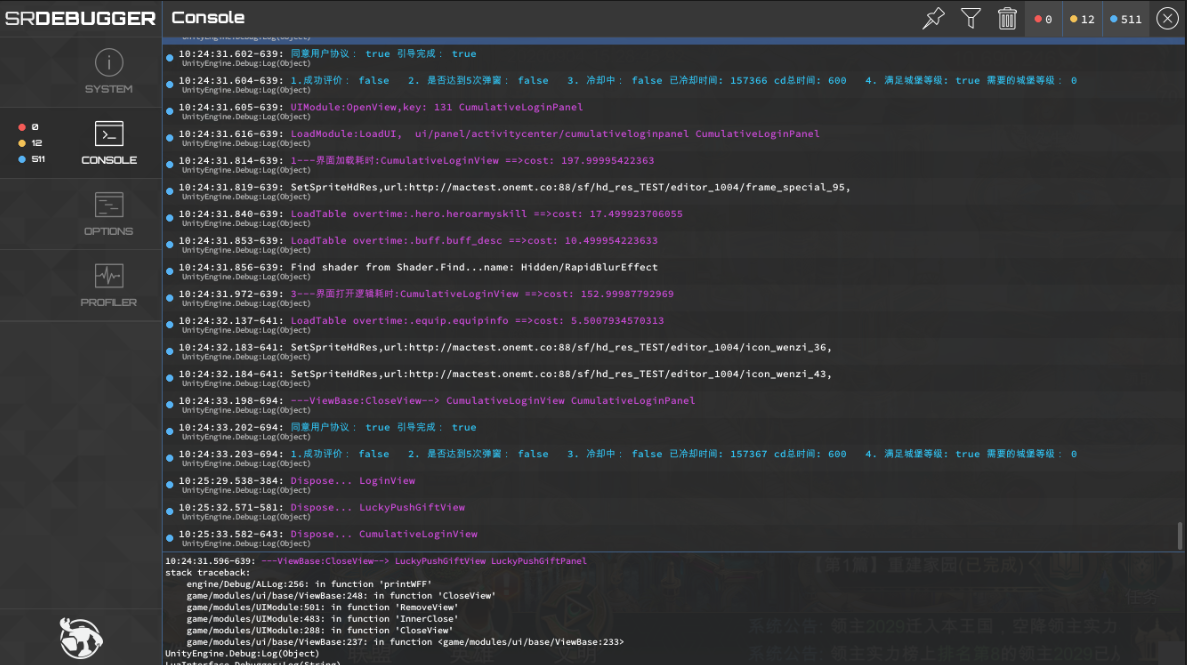Select SetSpriteHdRes frame_special_95 log entry
The height and width of the screenshot is (665, 1187).
[x=673, y=191]
